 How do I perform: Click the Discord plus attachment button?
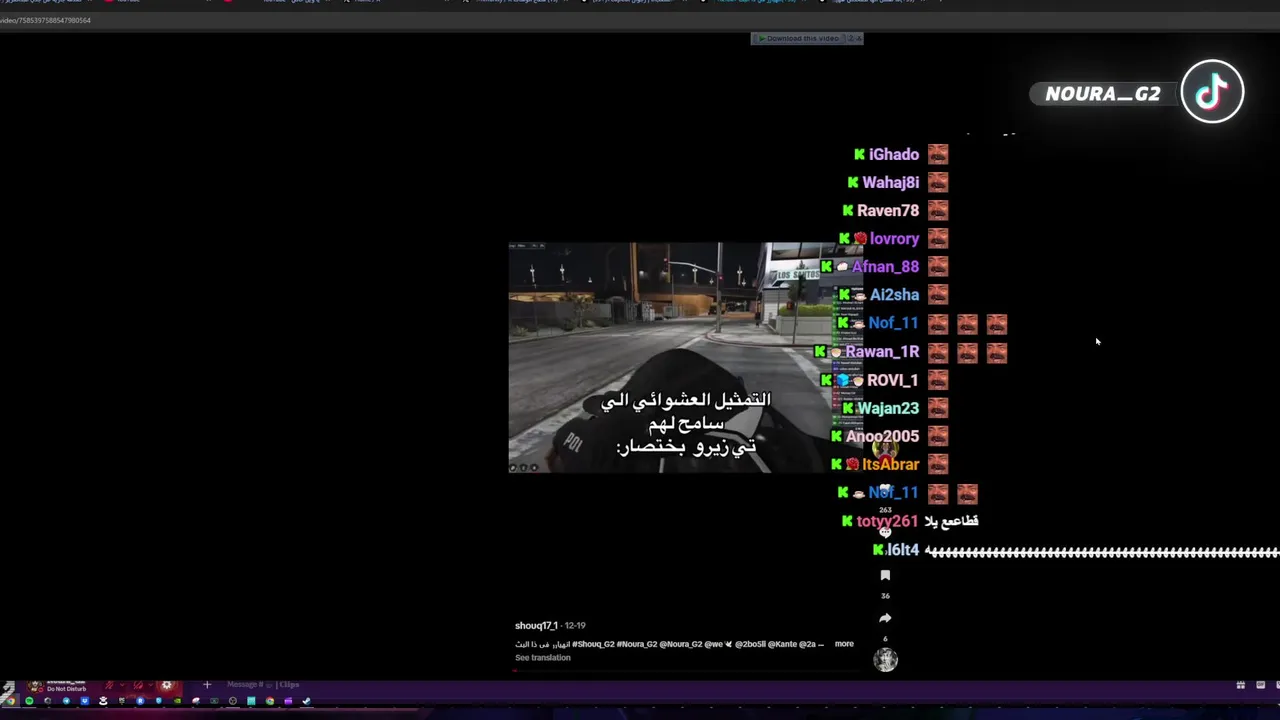(x=207, y=685)
